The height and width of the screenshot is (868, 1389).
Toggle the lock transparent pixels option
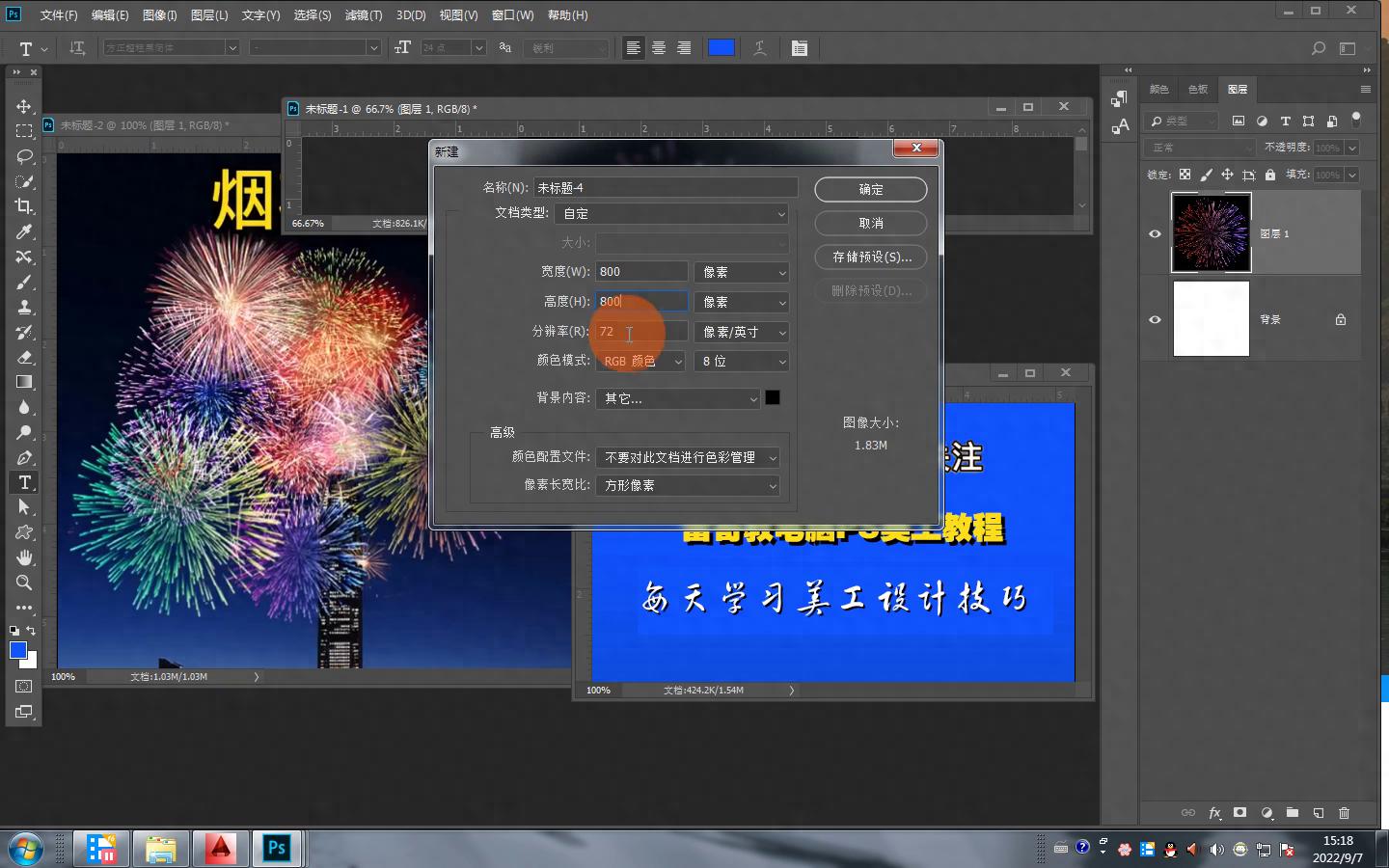coord(1185,175)
